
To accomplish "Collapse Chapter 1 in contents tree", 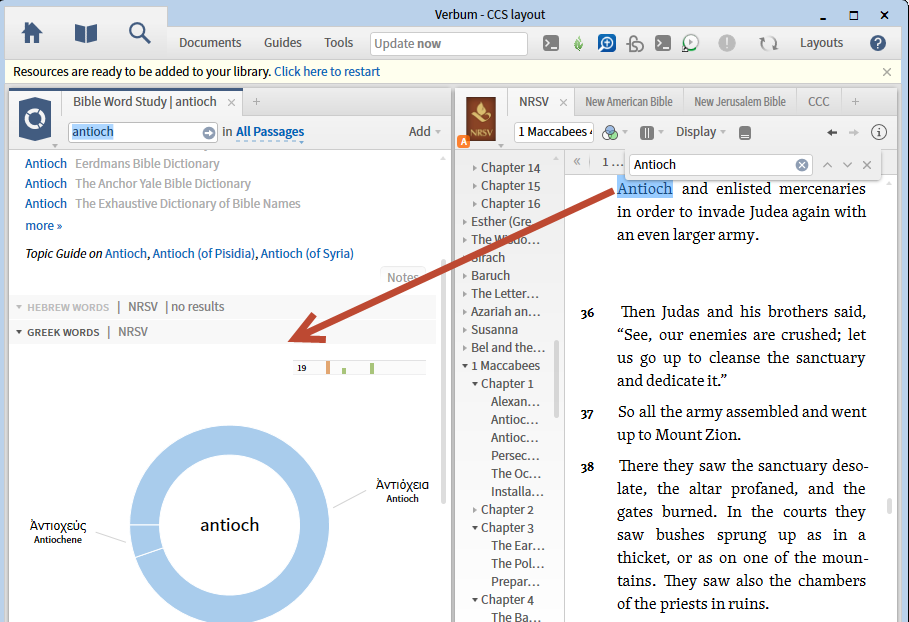I will [475, 384].
